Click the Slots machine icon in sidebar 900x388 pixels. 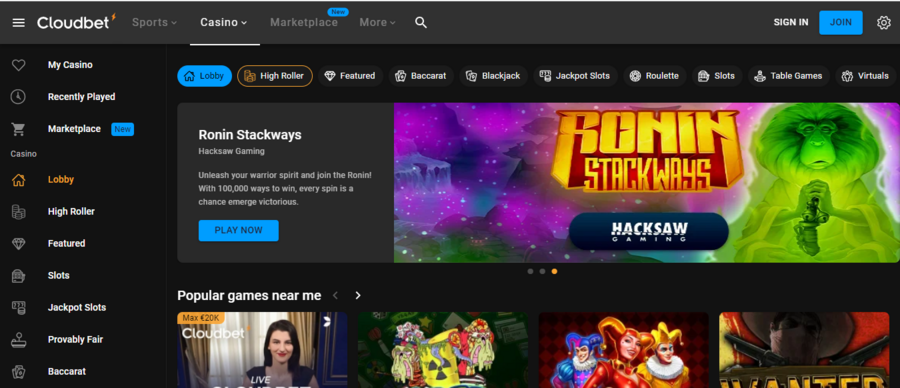(18, 276)
